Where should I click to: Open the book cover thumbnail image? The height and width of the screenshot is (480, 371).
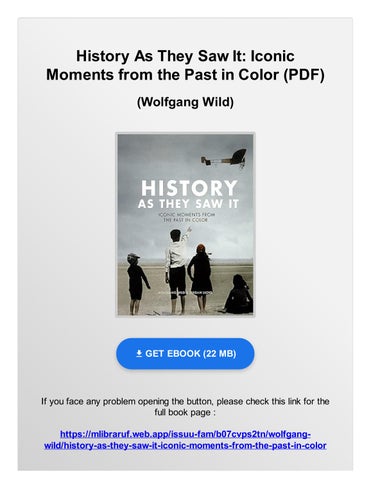click(185, 224)
